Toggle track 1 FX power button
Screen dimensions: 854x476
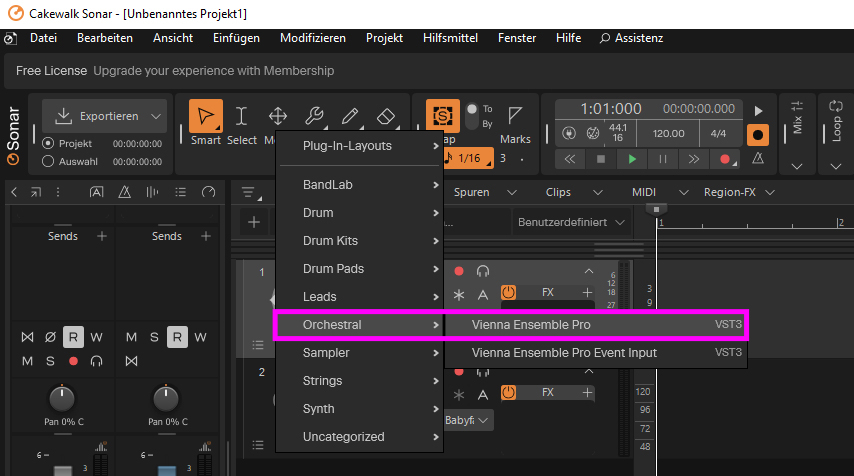(x=508, y=292)
